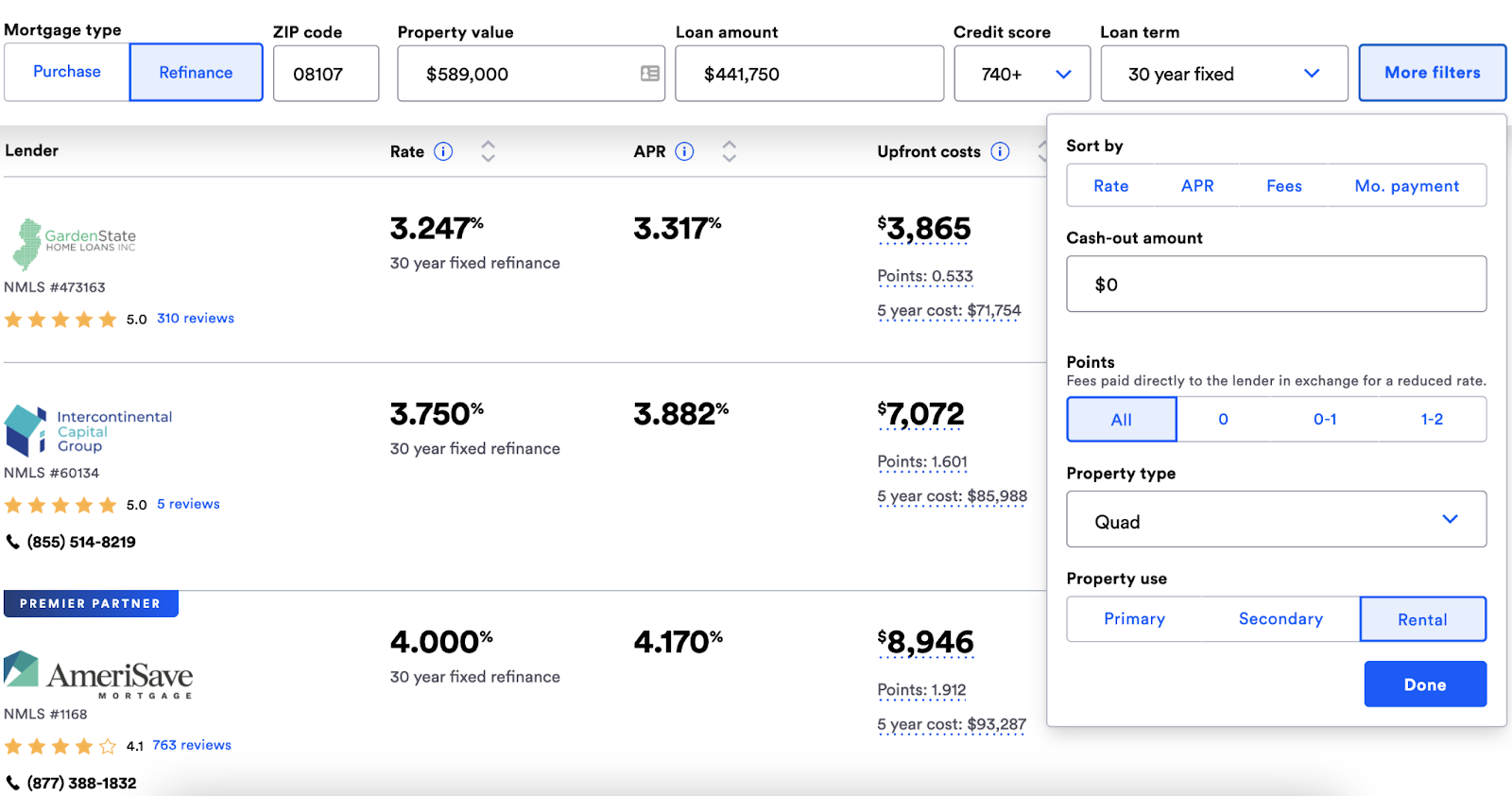Image resolution: width=1512 pixels, height=796 pixels.
Task: Open Intercontinental's 5 reviews link
Action: (x=188, y=504)
